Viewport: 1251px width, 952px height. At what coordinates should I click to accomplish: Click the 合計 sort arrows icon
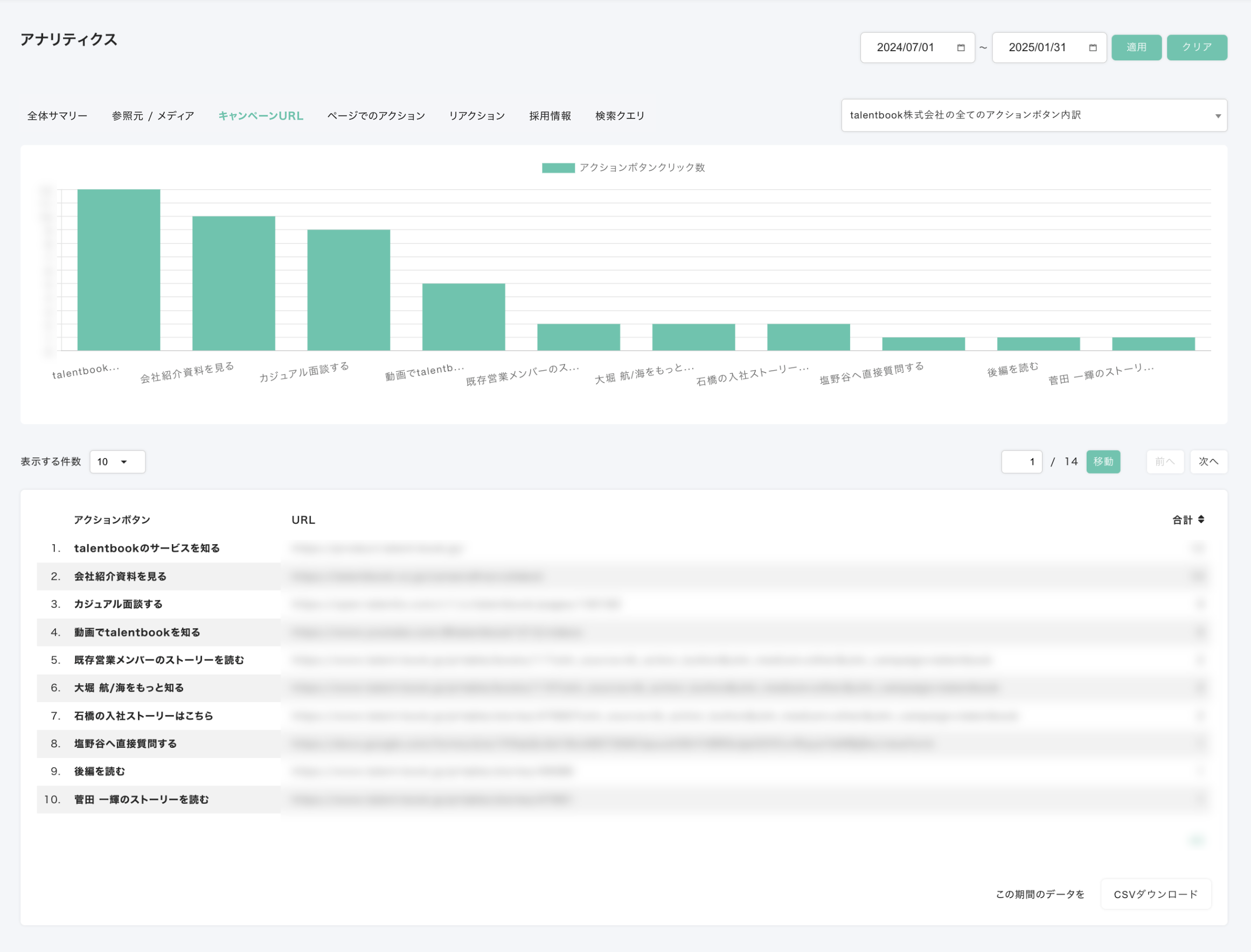1201,519
